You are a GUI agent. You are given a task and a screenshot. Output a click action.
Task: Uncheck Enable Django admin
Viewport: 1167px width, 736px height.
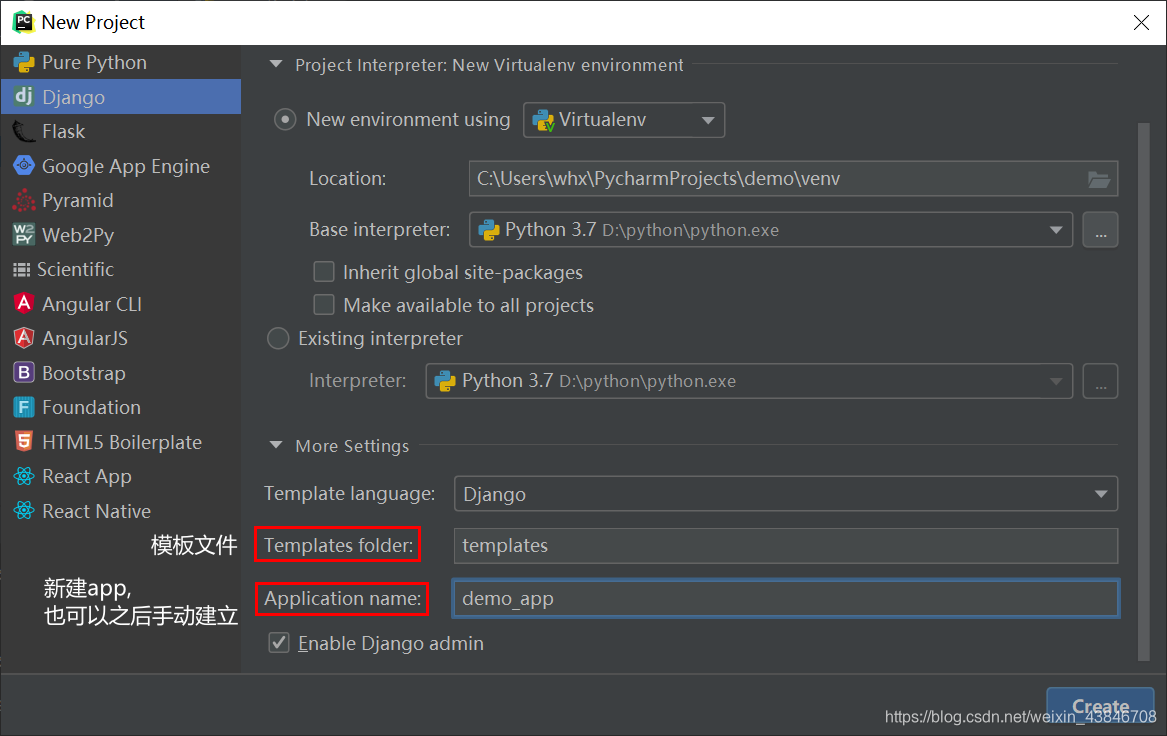(x=279, y=643)
